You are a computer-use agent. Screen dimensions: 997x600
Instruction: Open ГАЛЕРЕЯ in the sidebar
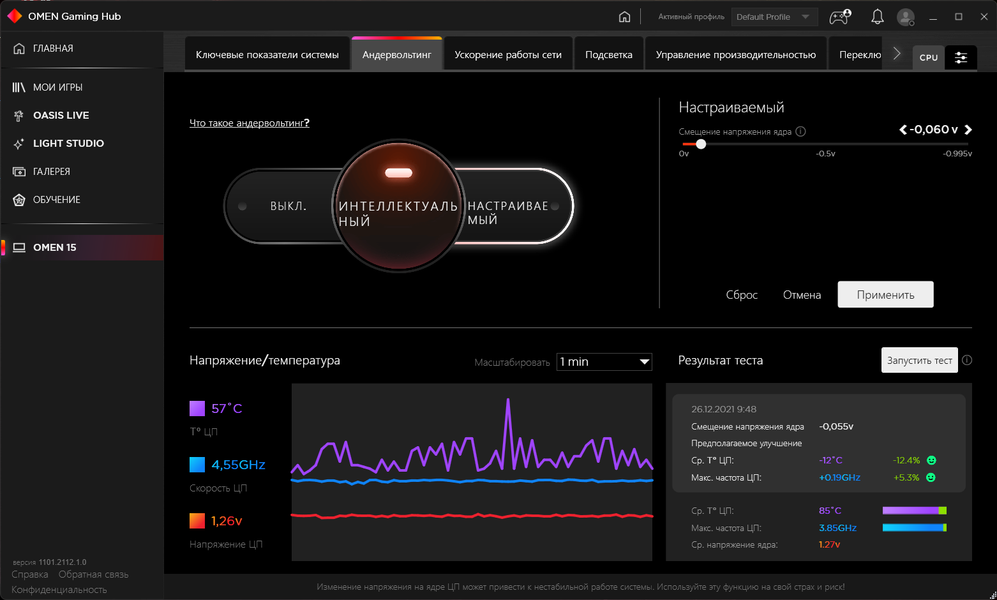(81, 171)
